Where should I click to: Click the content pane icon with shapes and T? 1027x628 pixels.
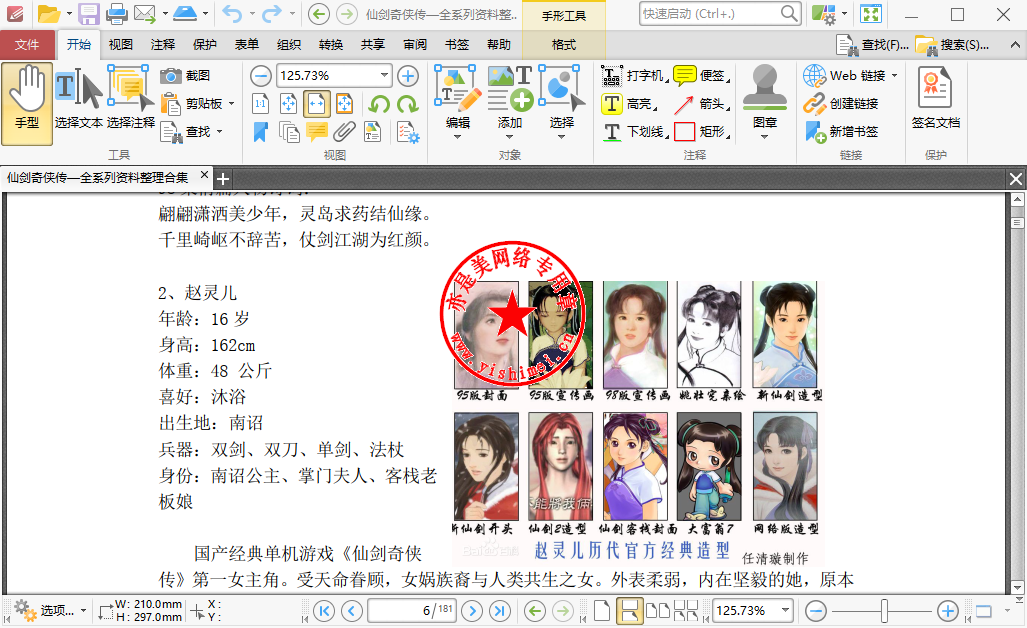point(372,132)
